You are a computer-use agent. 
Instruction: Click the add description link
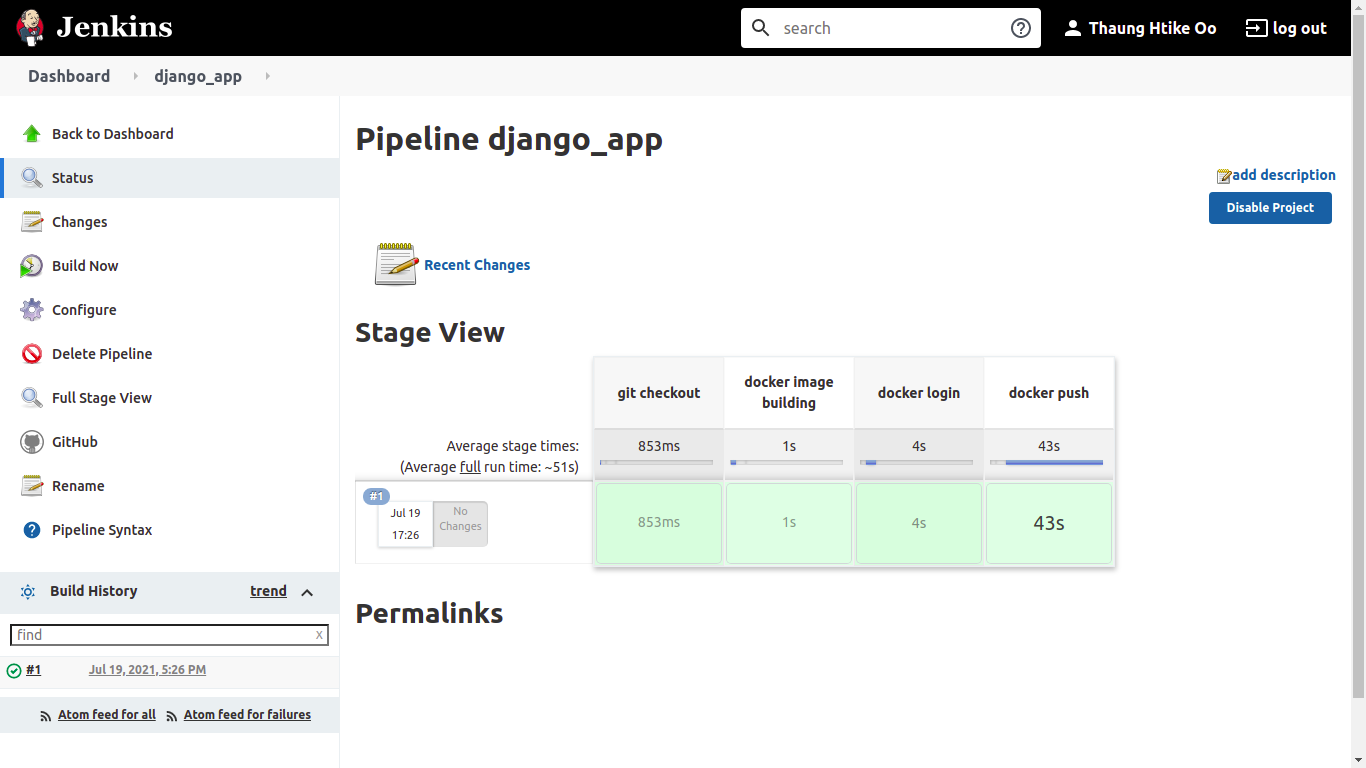(x=1284, y=175)
